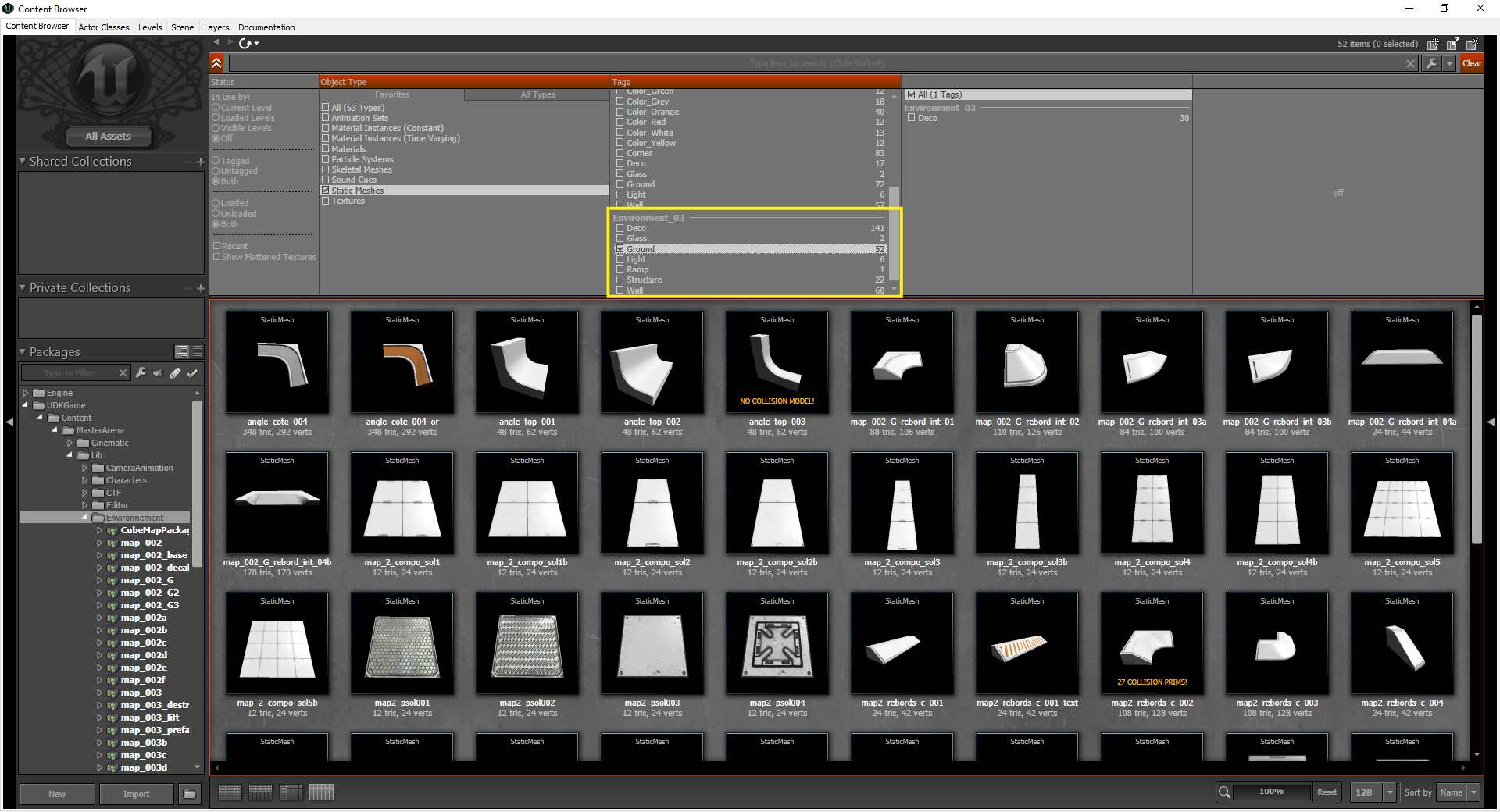Collapse the Shared Collections section
Viewport: 1500px width, 812px height.
point(23,162)
